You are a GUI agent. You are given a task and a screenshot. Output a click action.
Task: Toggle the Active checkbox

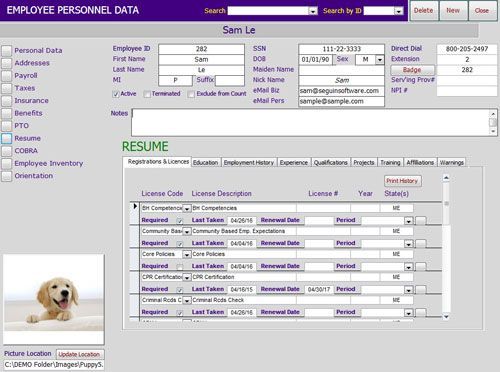116,94
